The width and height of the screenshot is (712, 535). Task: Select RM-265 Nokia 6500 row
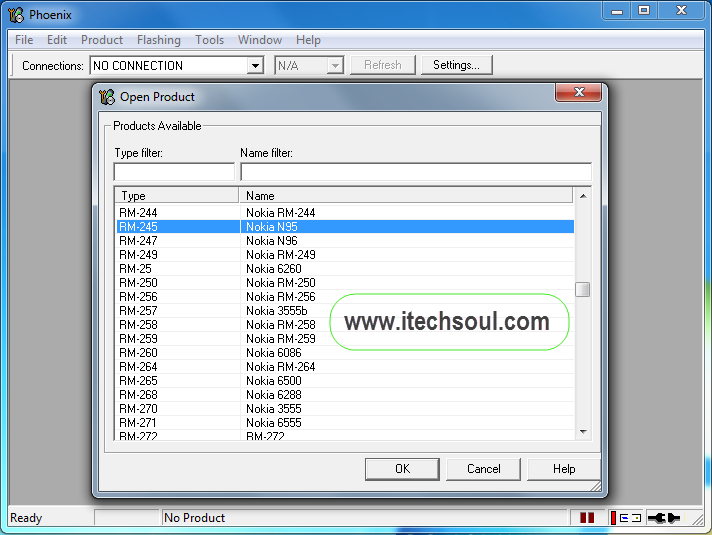345,381
